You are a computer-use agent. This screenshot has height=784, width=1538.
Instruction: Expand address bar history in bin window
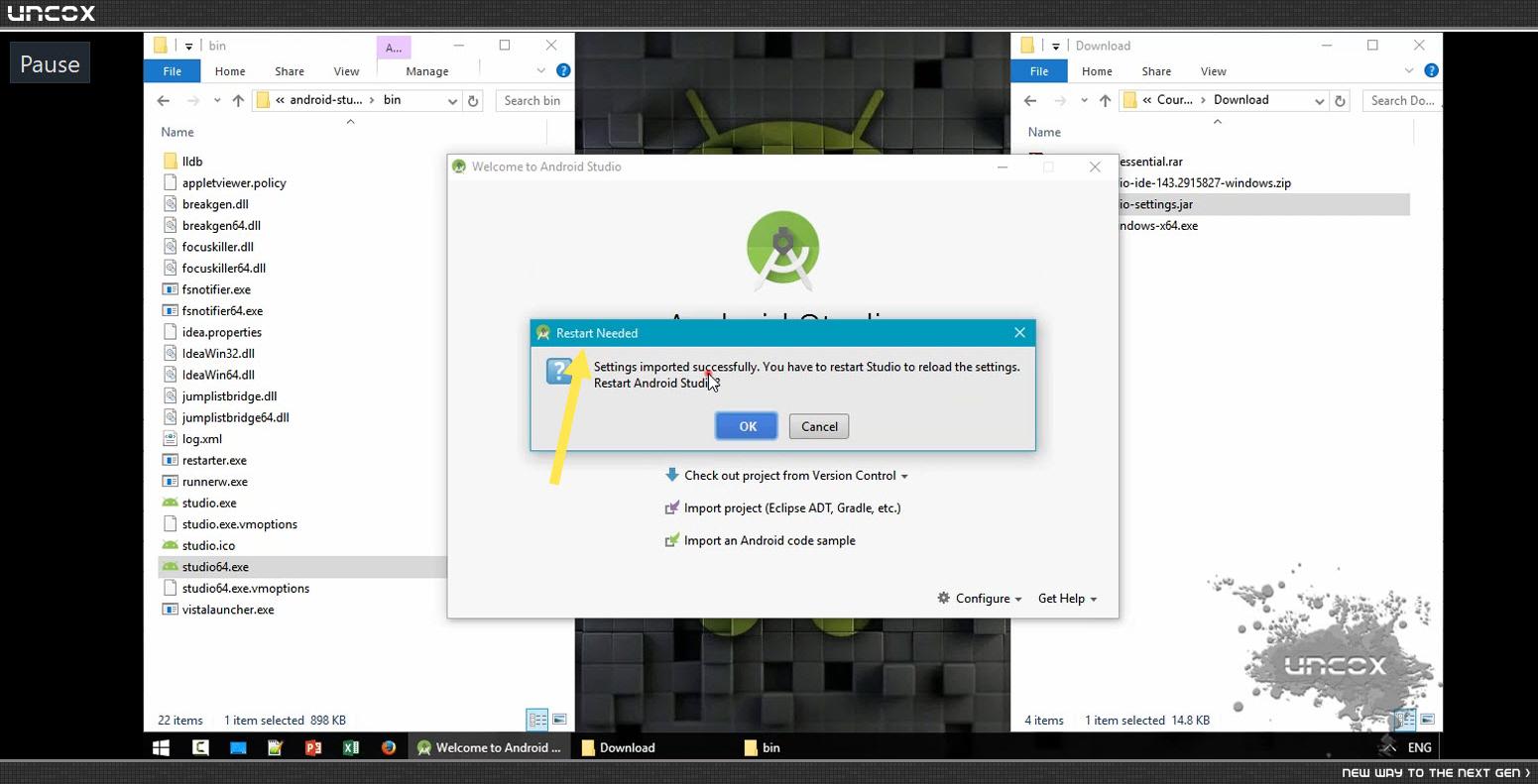coord(452,100)
